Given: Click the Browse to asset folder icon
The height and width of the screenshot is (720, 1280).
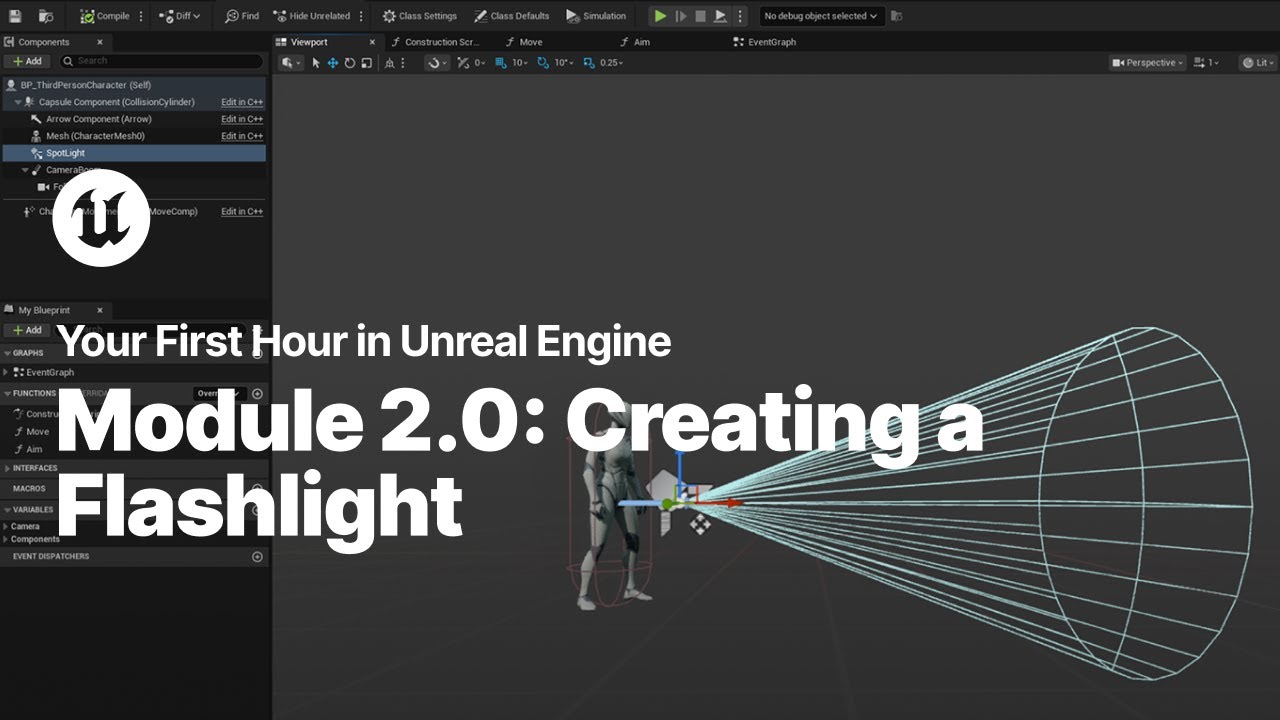Looking at the screenshot, I should tap(46, 16).
